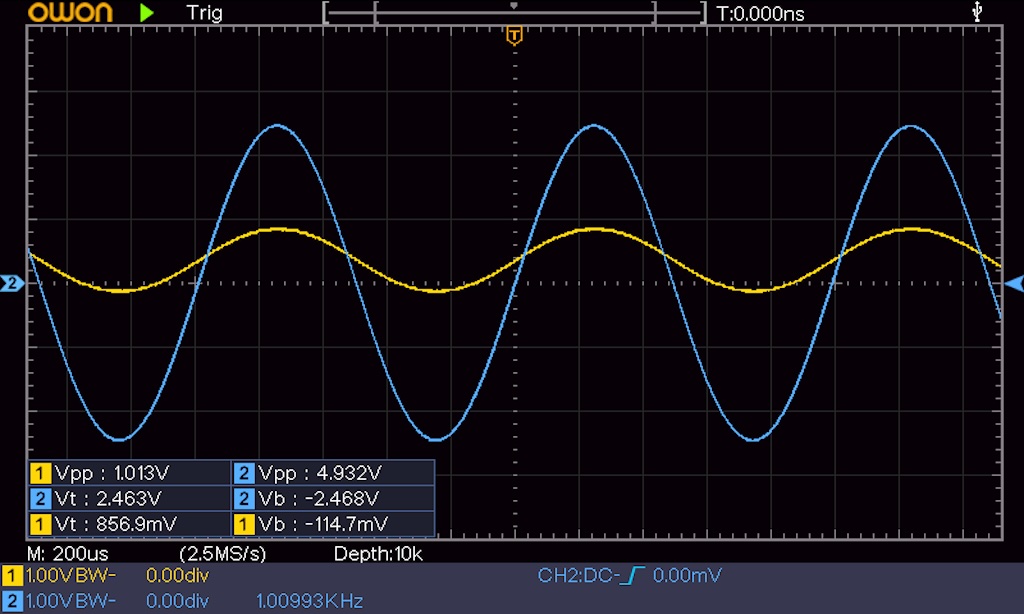Click the green Run status play icon
1024x614 pixels.
(x=147, y=13)
